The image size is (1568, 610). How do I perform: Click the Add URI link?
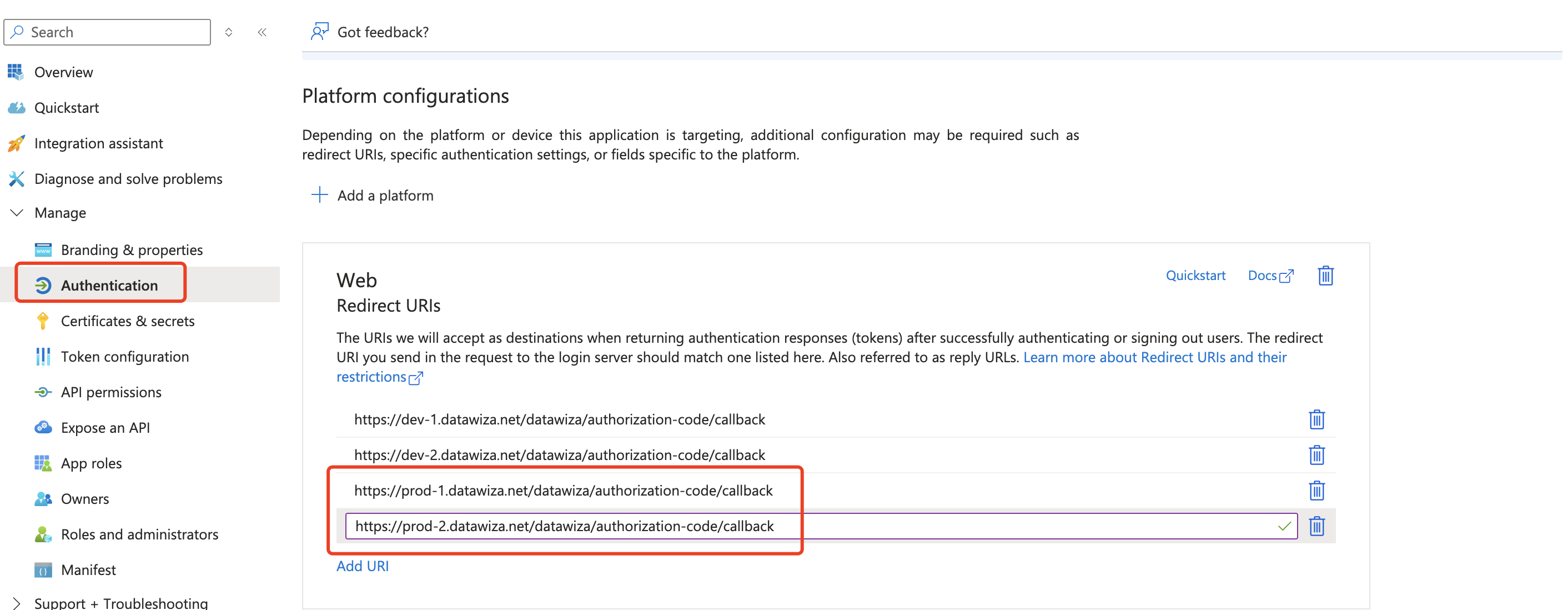(363, 566)
